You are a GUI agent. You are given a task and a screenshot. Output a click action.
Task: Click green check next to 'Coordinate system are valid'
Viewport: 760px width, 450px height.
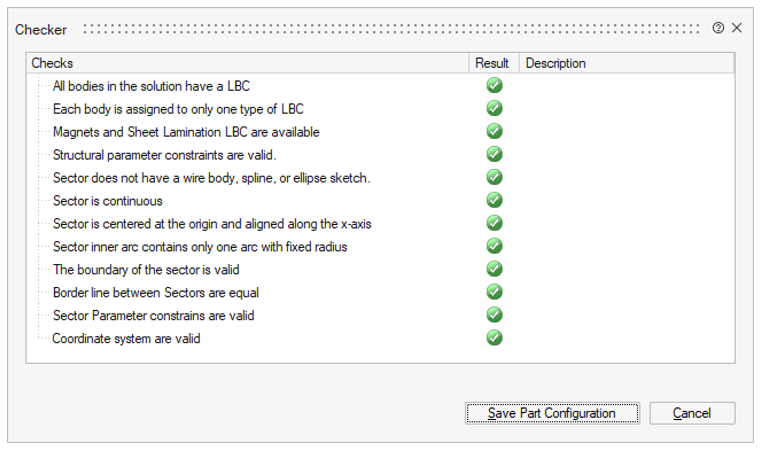[x=494, y=338]
